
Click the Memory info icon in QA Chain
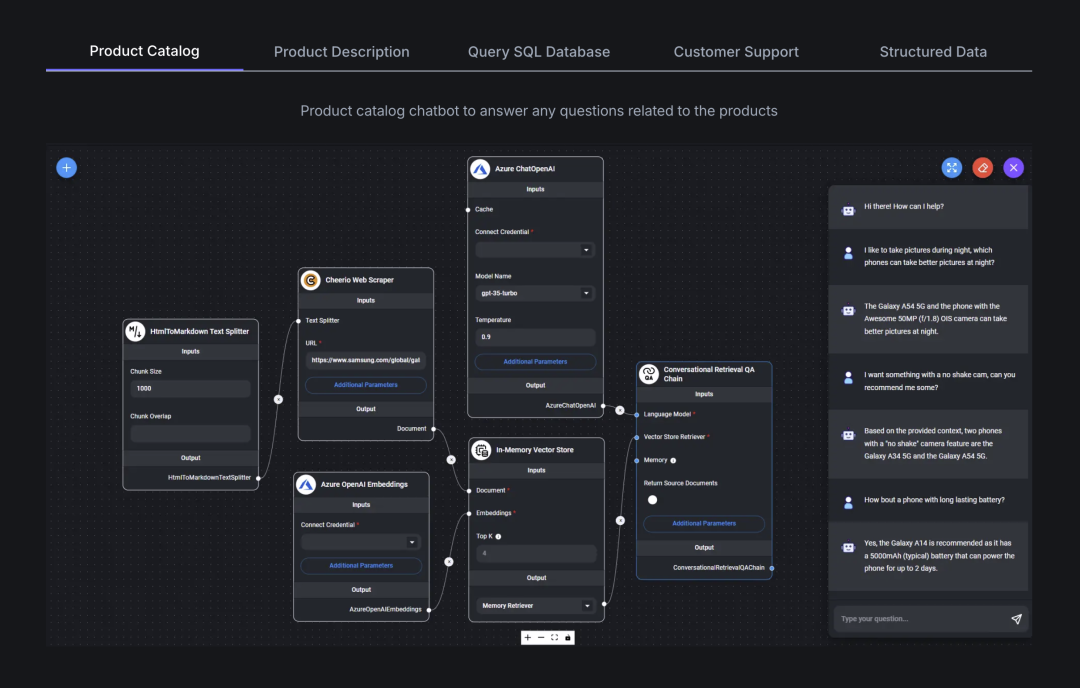click(673, 461)
